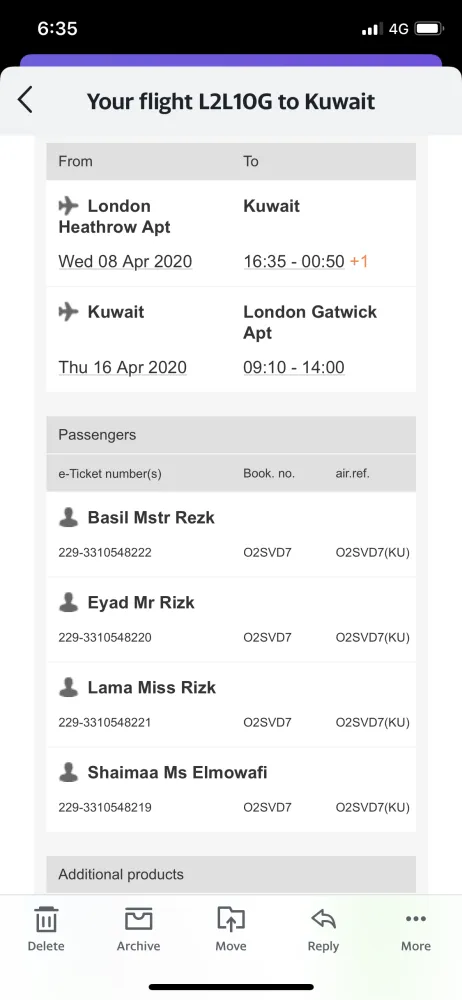
Task: Tap passenger name Eyad Mr Rizk
Action: (x=141, y=603)
